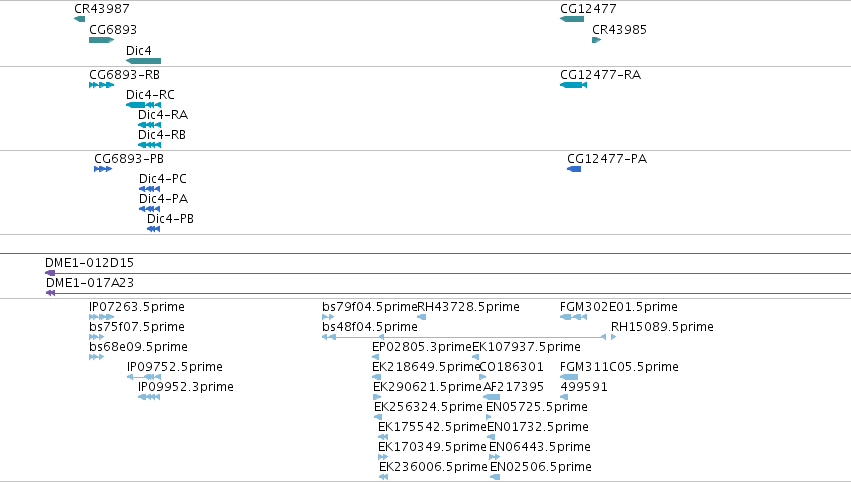Open the RH15089.5prime EST label

[x=662, y=327]
